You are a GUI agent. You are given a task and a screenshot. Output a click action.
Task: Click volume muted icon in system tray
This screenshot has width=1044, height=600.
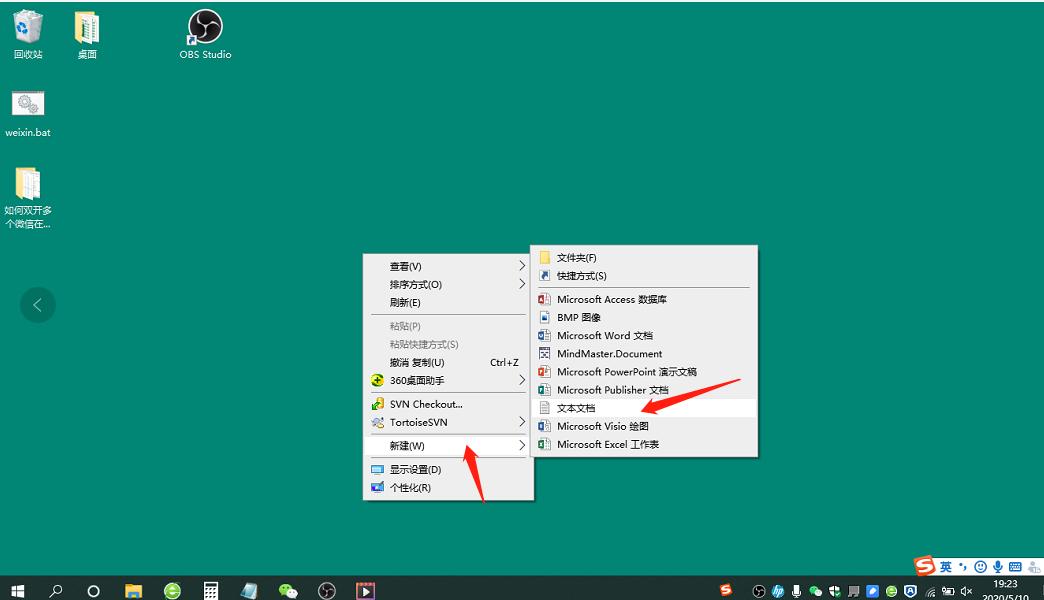[966, 591]
